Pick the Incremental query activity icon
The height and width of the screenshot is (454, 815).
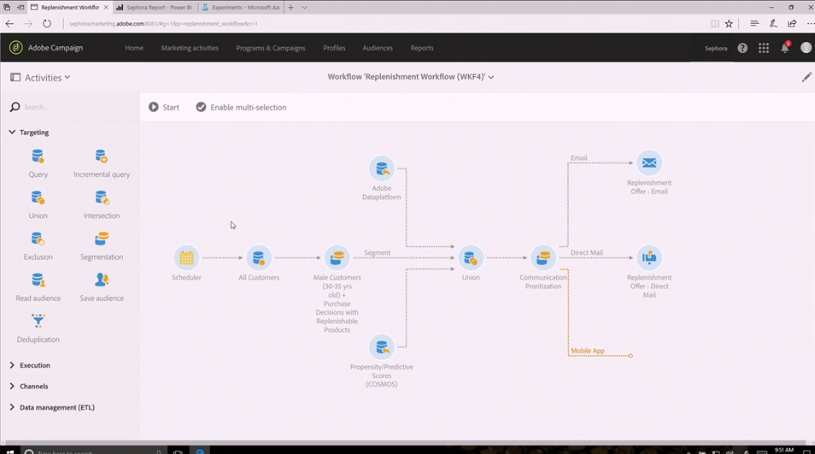tap(101, 156)
